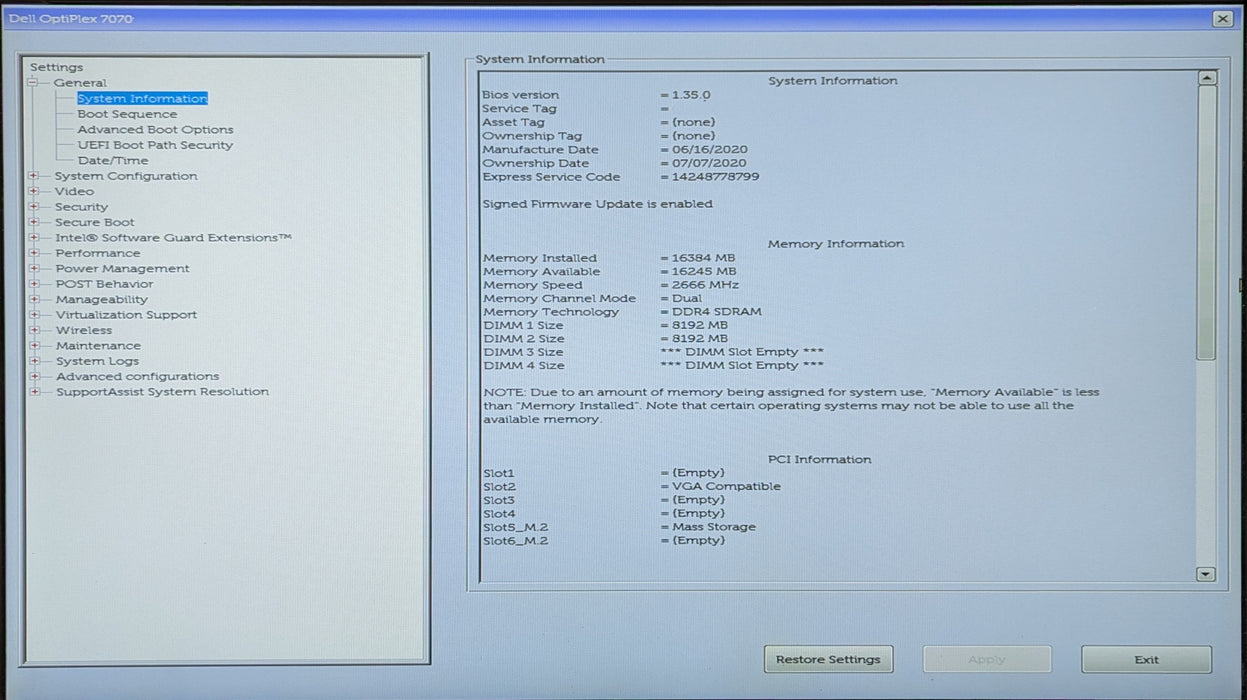Expand the Wireless node
The image size is (1247, 700).
point(34,330)
